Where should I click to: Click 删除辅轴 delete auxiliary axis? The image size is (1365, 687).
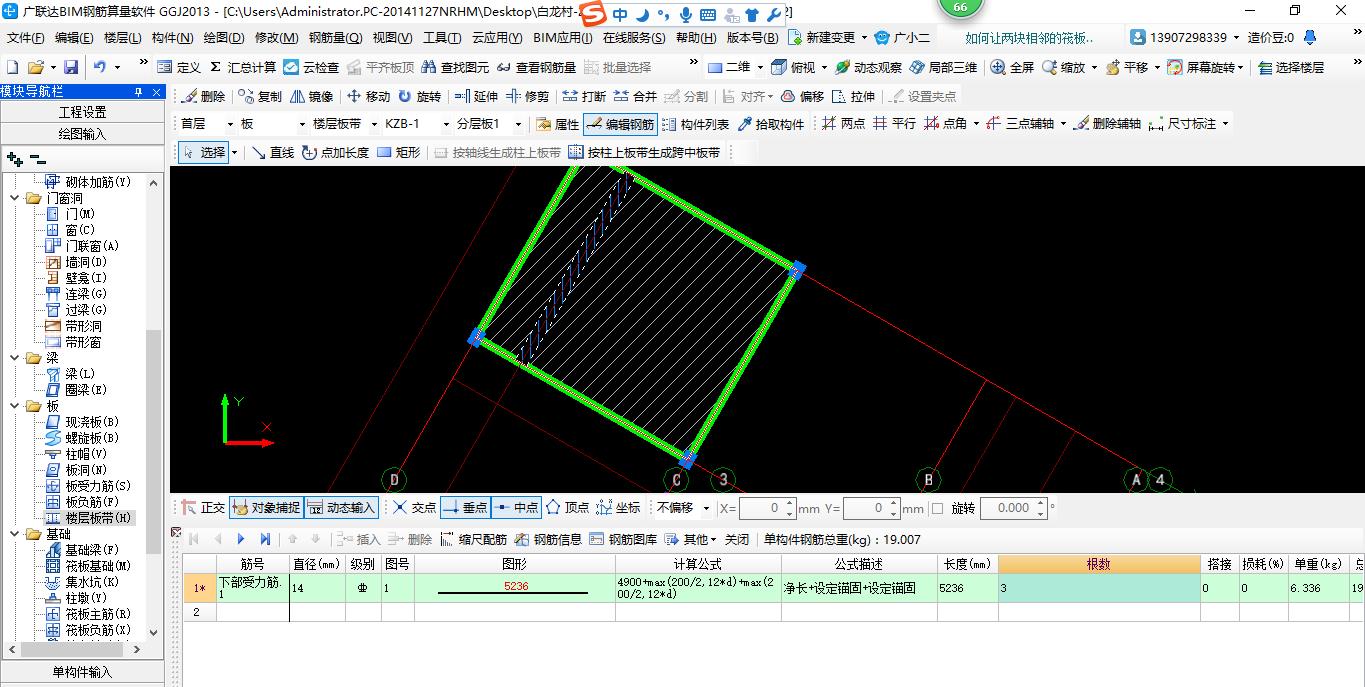coord(1107,124)
